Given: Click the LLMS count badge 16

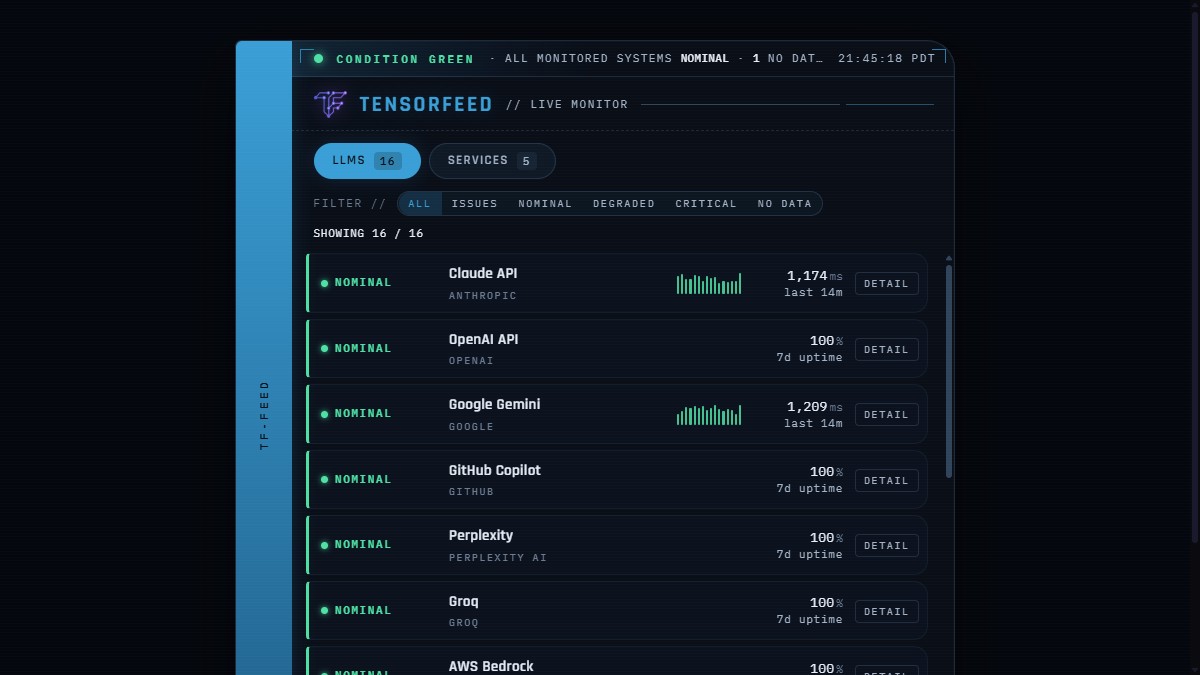Looking at the screenshot, I should (388, 161).
